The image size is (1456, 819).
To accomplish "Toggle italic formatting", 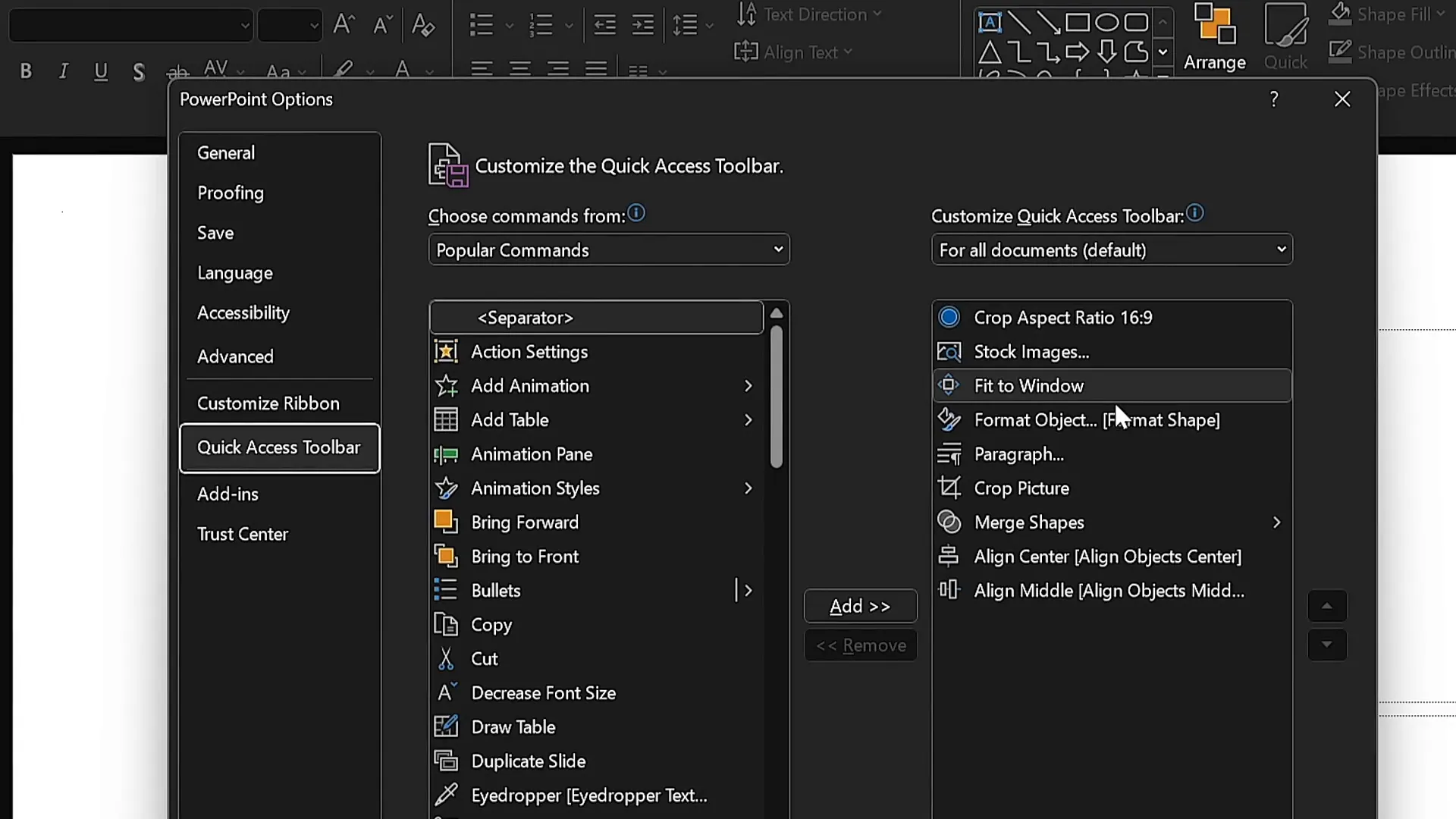I will [x=64, y=71].
